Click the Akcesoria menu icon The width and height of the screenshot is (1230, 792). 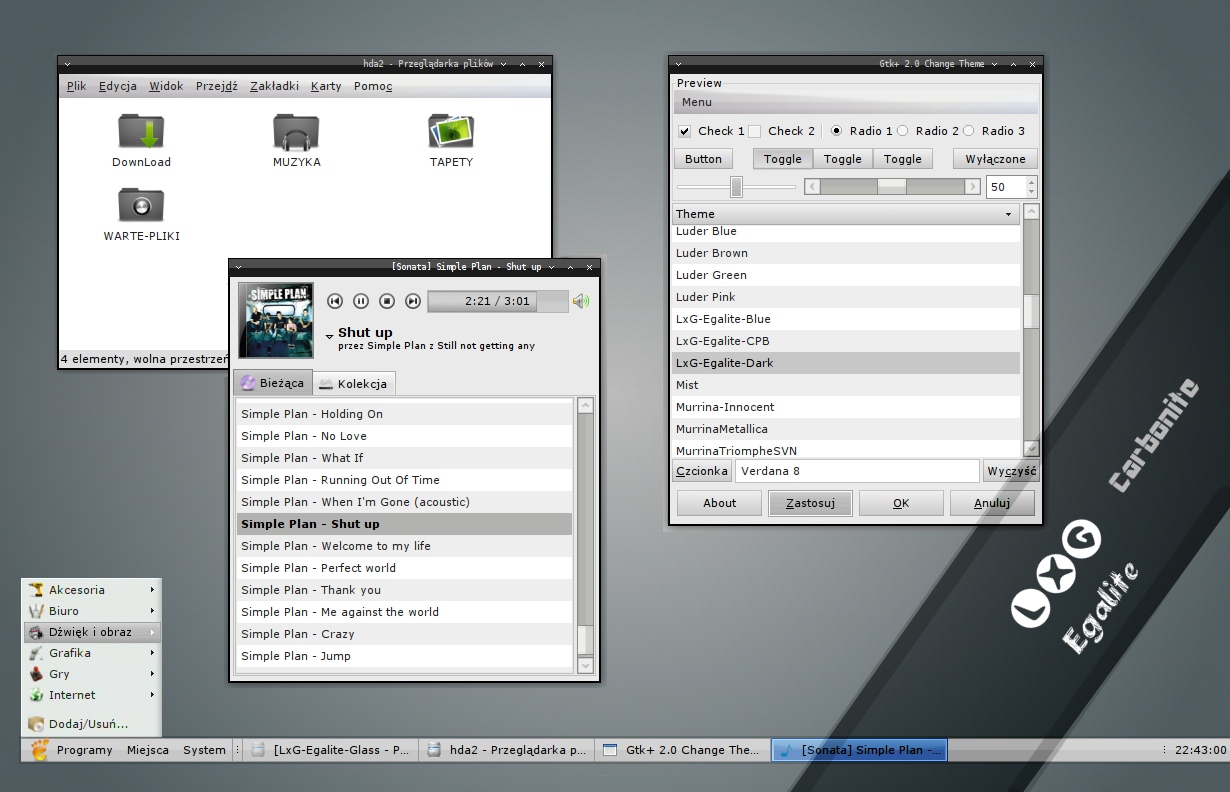point(37,590)
